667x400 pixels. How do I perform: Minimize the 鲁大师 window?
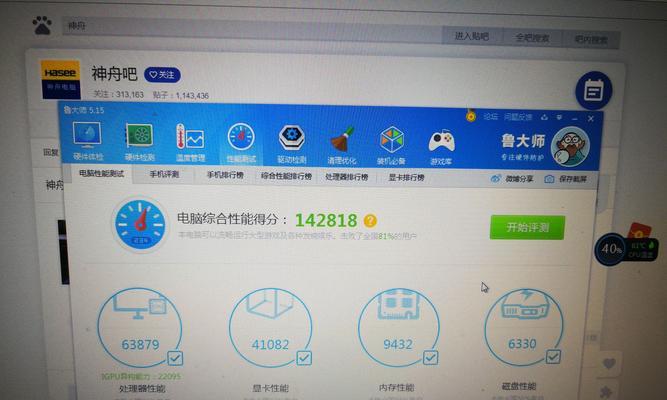point(575,119)
